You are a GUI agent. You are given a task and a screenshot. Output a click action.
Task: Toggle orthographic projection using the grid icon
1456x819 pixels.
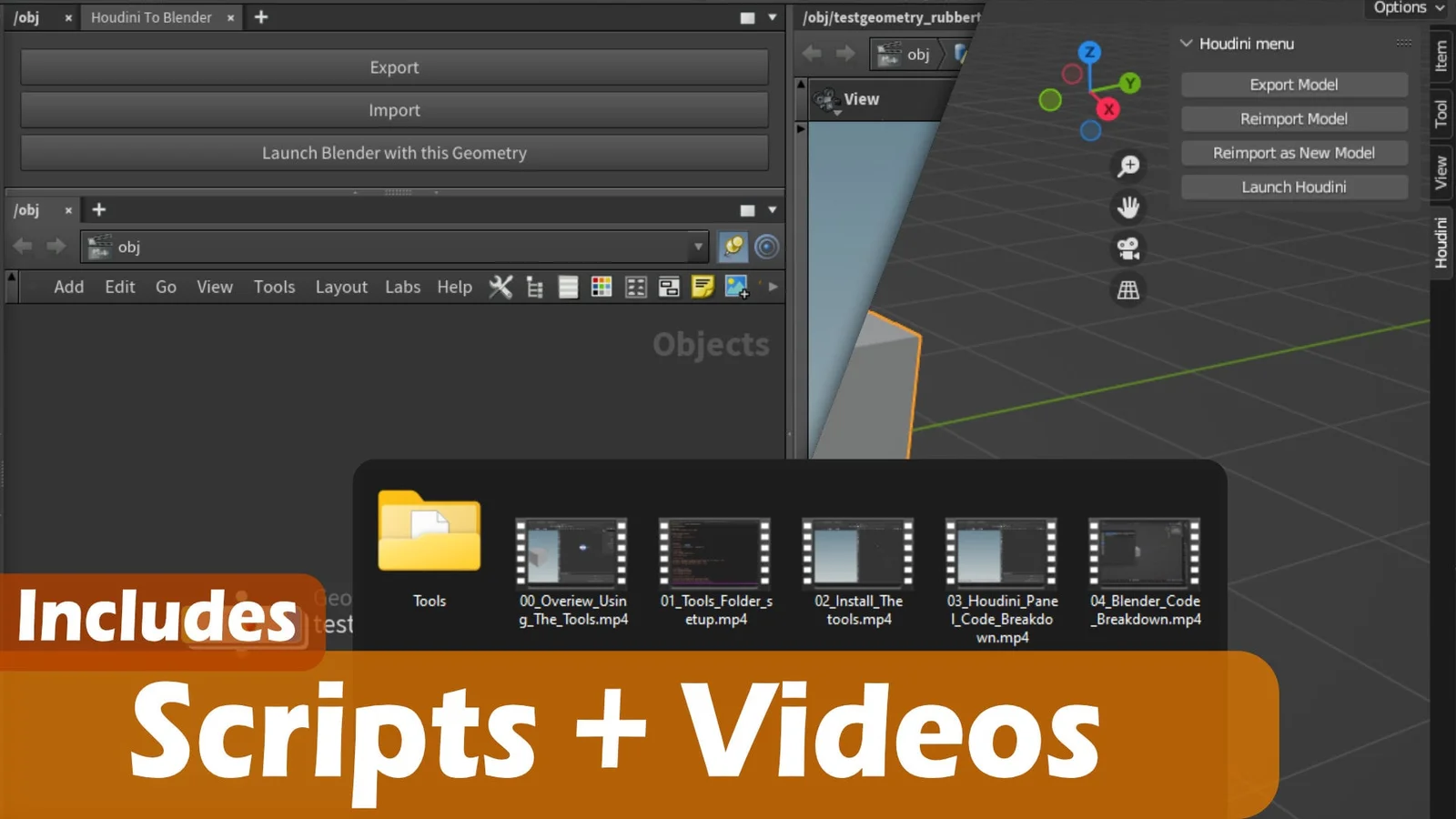click(1127, 289)
